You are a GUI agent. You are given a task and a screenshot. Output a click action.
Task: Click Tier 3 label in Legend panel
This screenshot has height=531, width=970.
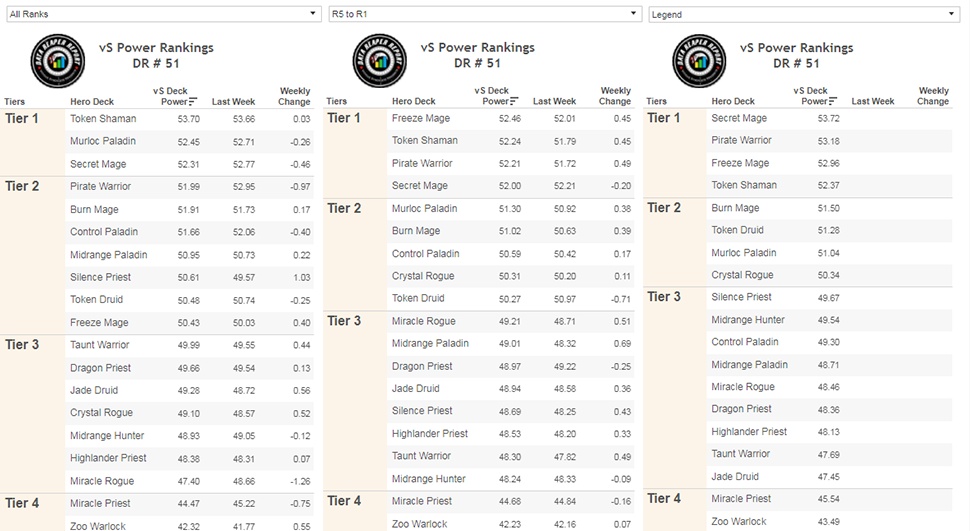[664, 296]
